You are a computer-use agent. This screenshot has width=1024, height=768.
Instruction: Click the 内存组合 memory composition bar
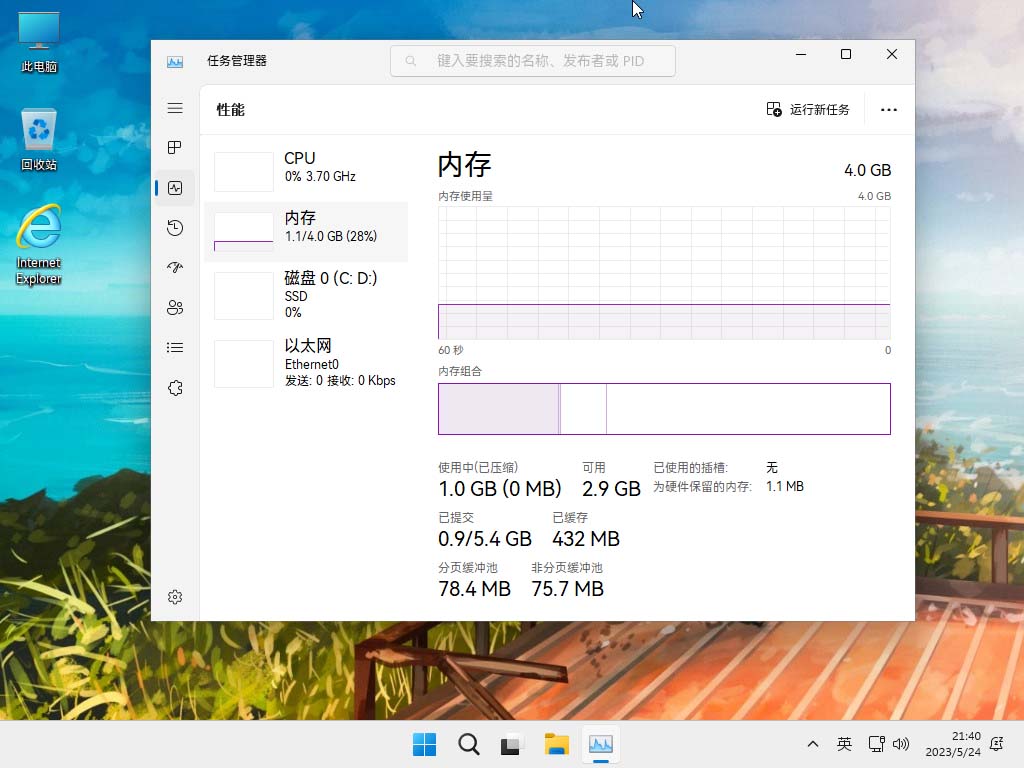[x=664, y=409]
